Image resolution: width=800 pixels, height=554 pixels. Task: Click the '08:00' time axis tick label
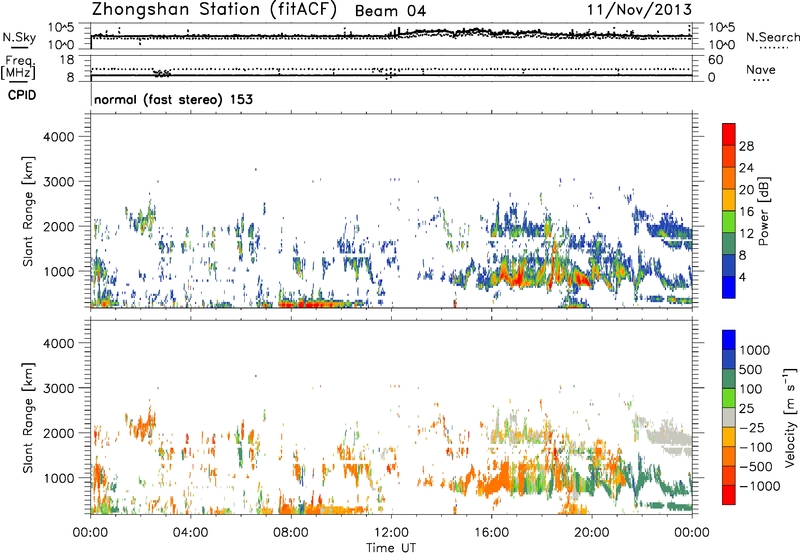(x=291, y=533)
